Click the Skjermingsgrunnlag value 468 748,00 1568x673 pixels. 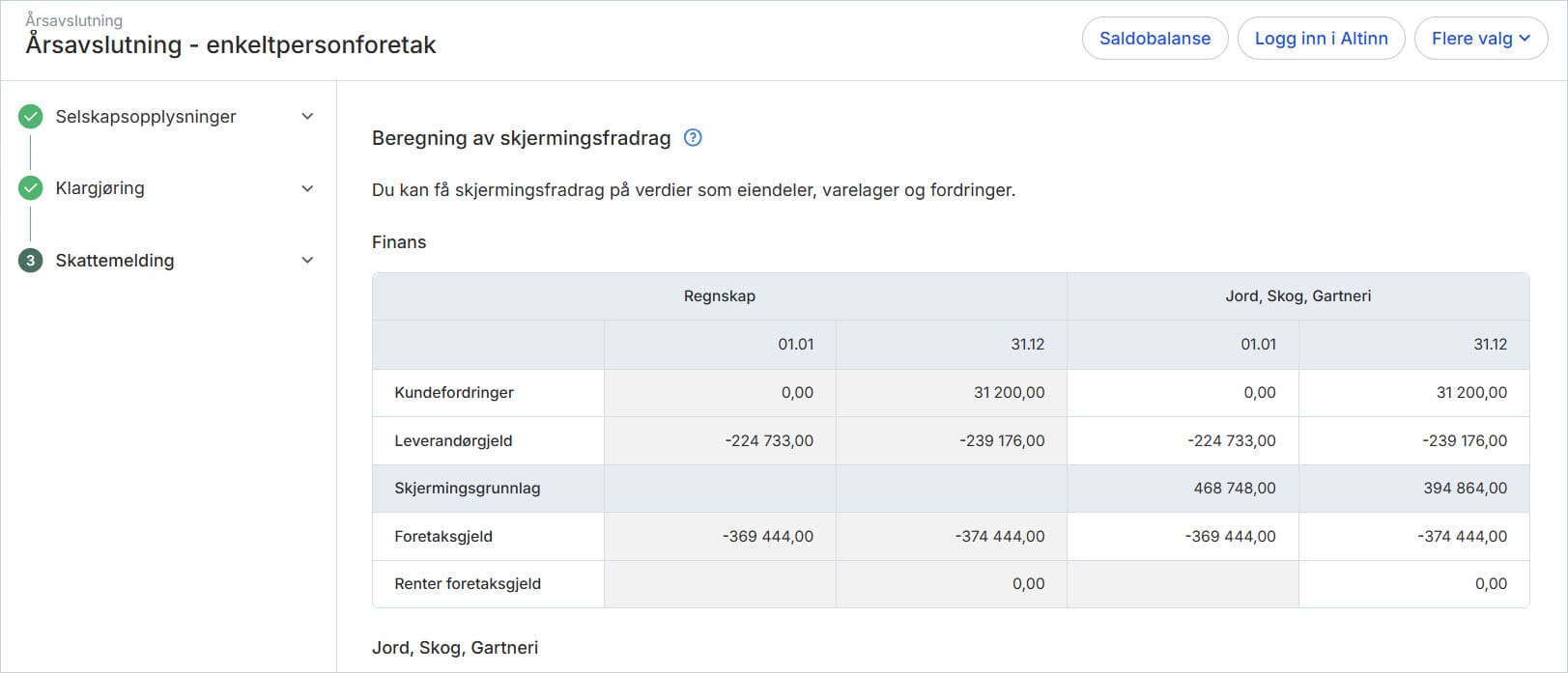click(x=1234, y=489)
